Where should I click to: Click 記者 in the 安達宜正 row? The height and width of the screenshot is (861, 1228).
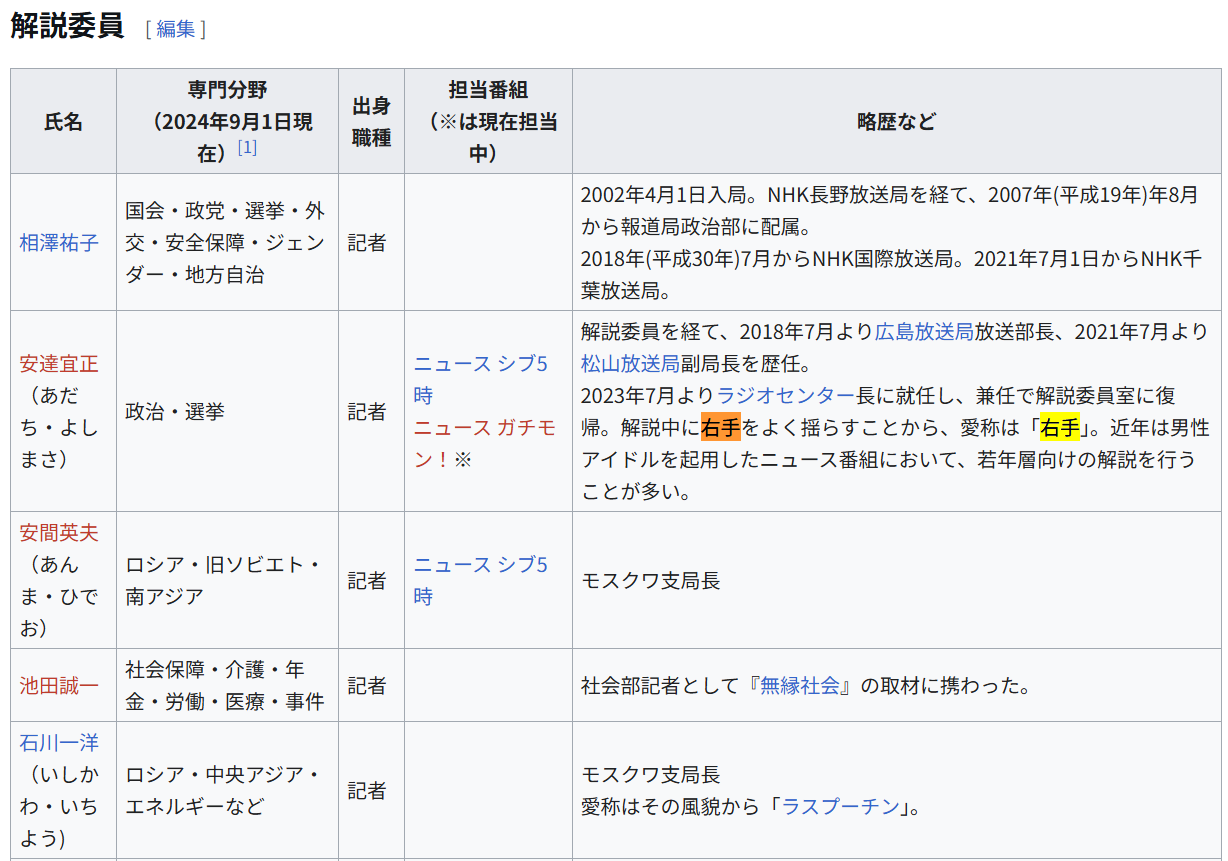click(x=367, y=412)
